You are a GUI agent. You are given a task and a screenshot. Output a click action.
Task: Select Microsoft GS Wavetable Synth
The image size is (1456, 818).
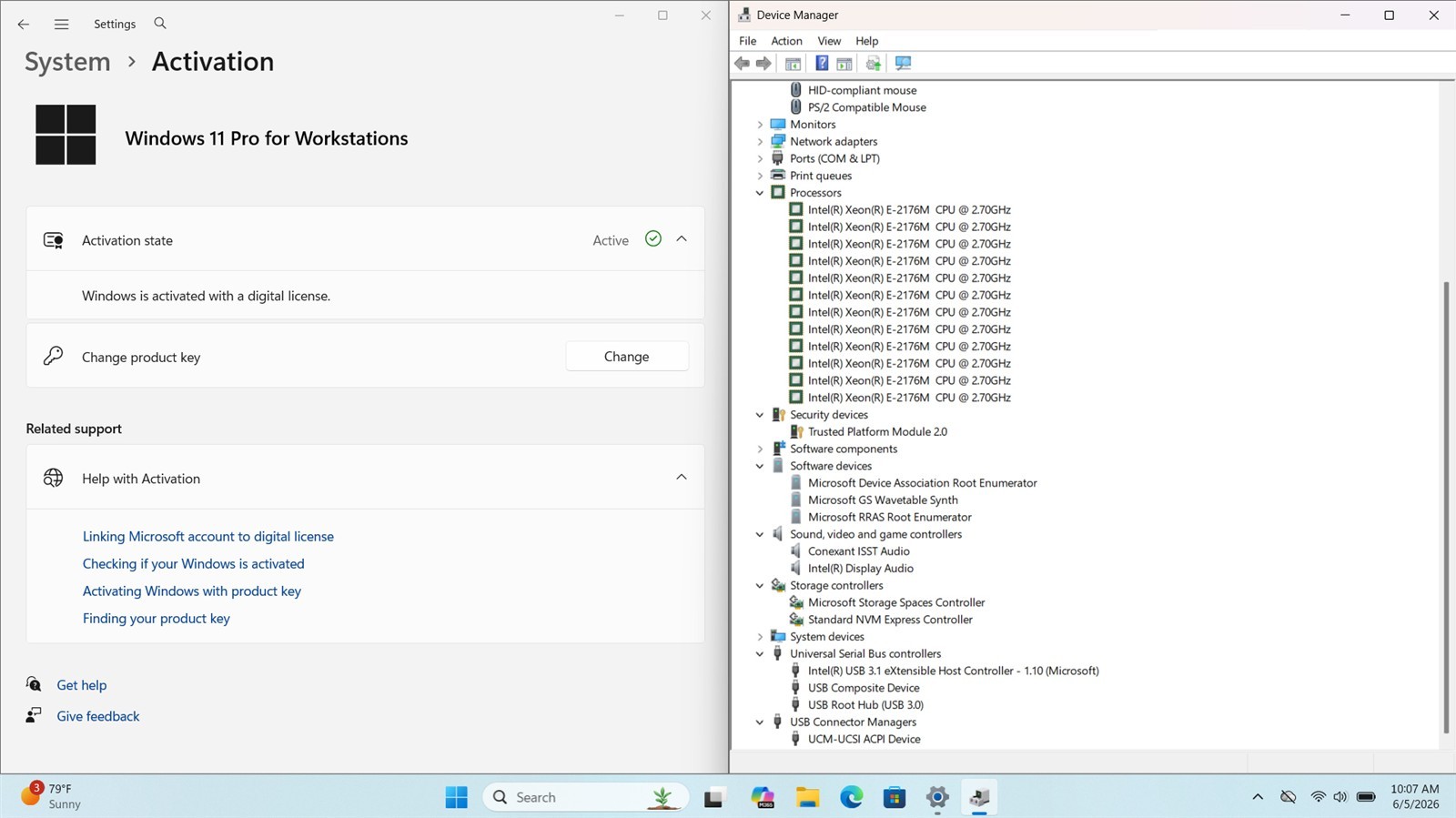point(883,500)
